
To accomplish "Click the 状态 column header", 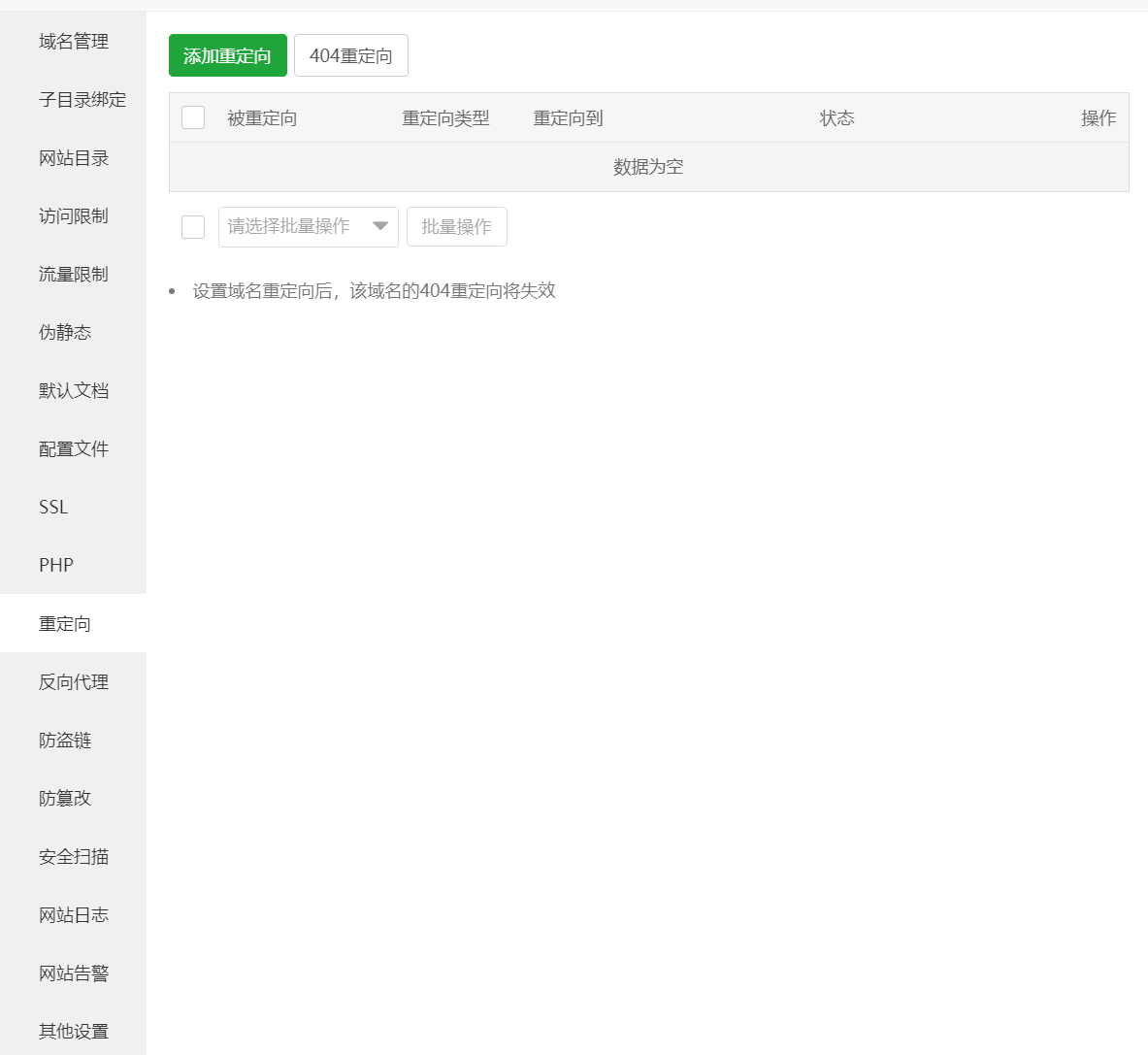I will [836, 117].
